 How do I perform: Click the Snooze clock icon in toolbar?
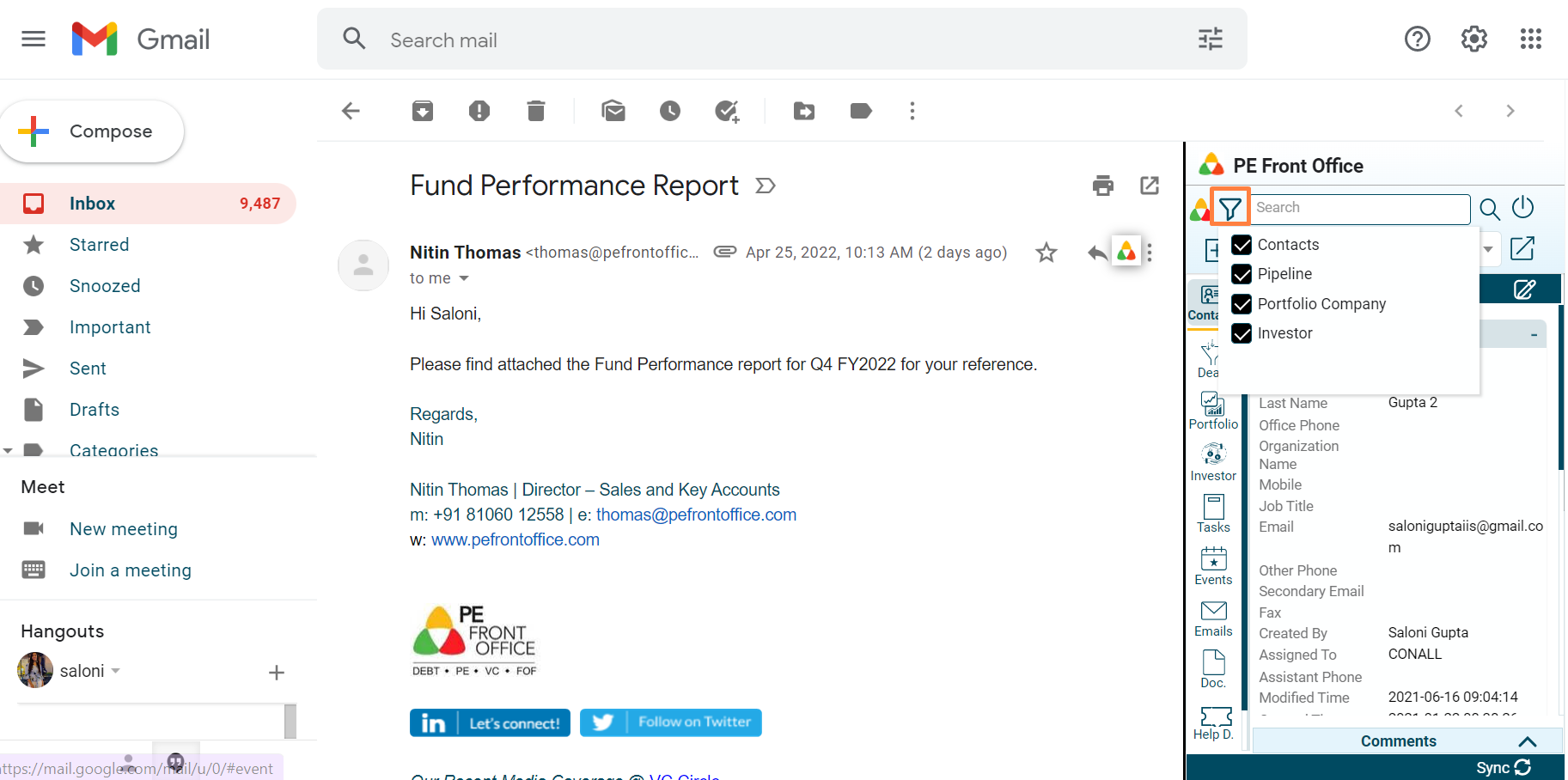(670, 111)
